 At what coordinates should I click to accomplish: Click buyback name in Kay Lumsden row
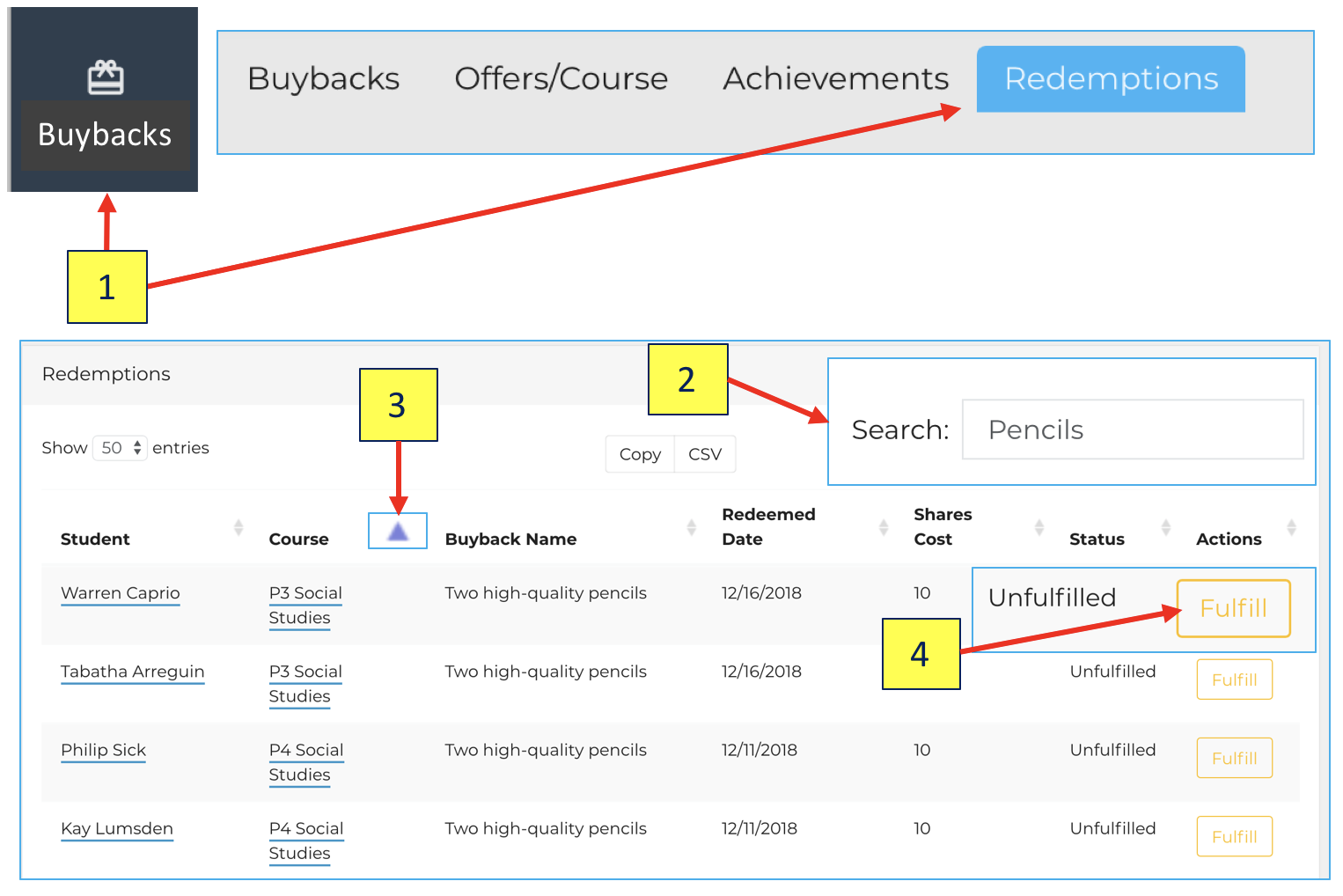point(546,828)
